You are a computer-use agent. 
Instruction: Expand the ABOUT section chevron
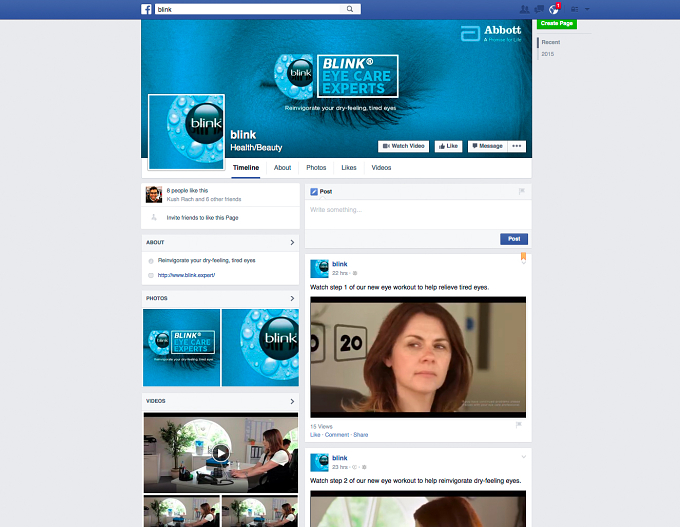point(292,242)
